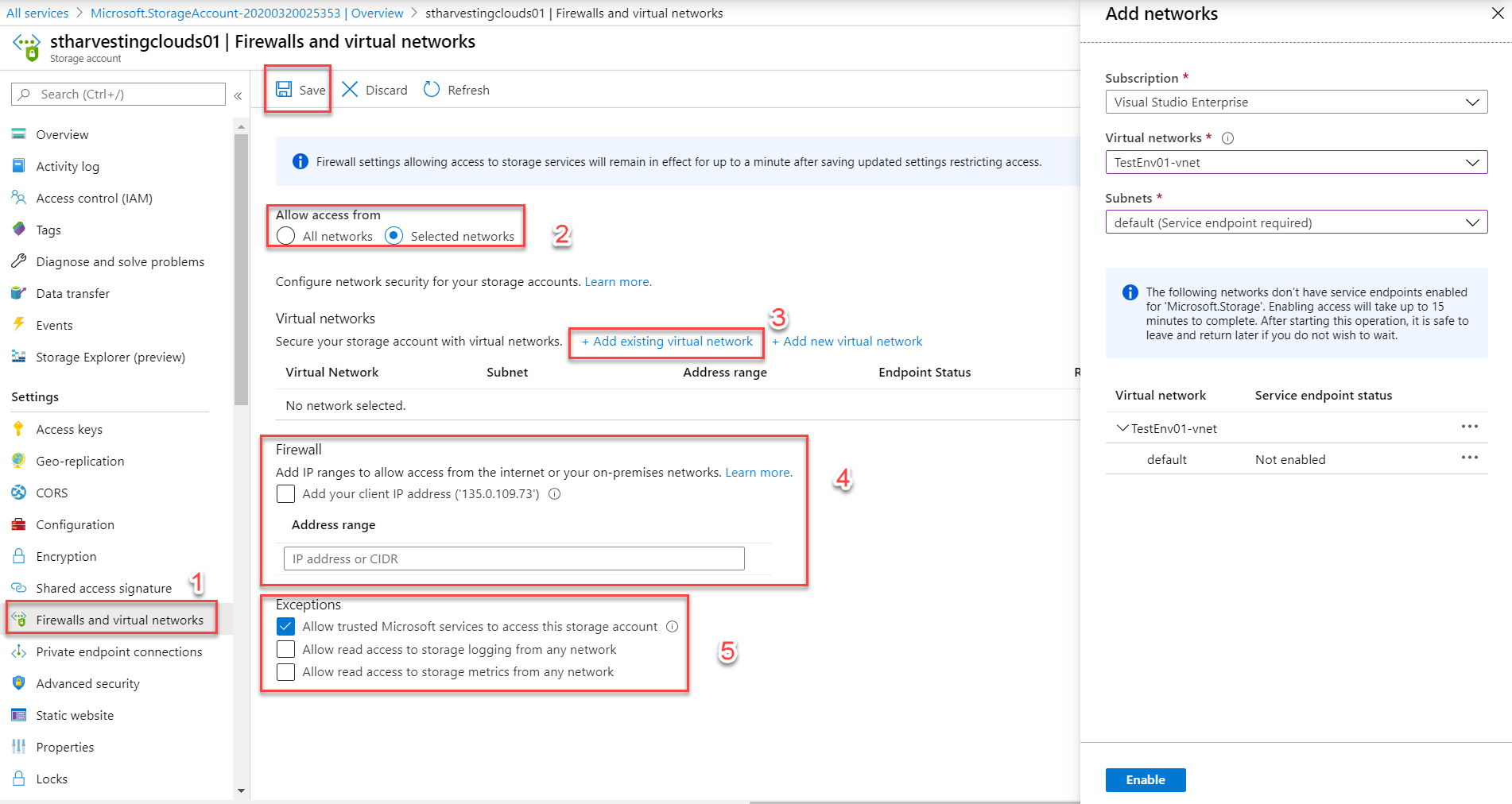
Task: Click the Data transfer icon
Action: pyautogui.click(x=19, y=293)
